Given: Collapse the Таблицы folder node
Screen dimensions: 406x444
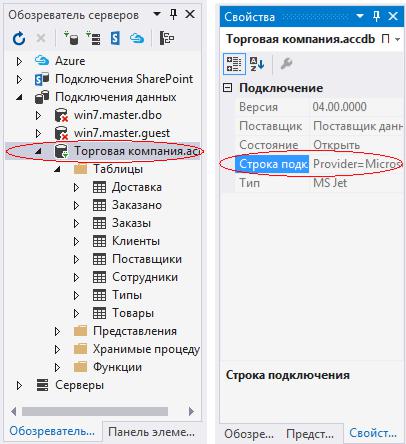Looking at the screenshot, I should pyautogui.click(x=57, y=169).
